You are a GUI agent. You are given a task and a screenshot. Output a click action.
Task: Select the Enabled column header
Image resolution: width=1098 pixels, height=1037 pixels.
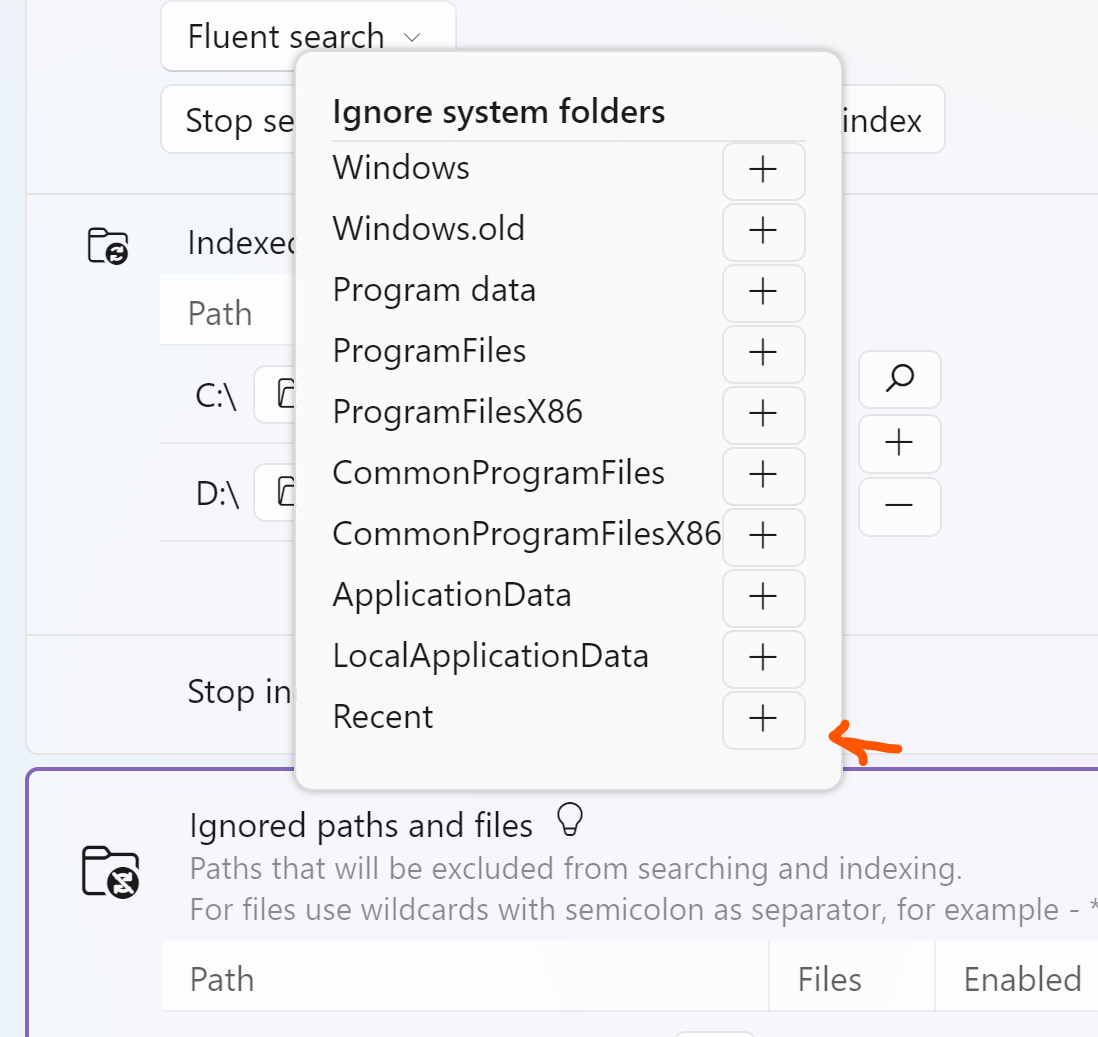1022,979
